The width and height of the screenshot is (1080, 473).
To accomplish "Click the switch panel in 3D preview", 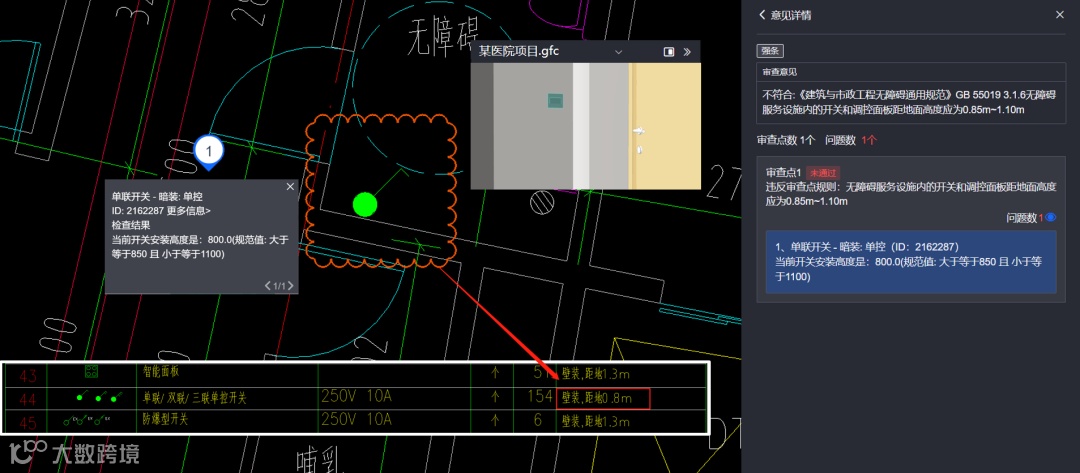I will (x=555, y=101).
